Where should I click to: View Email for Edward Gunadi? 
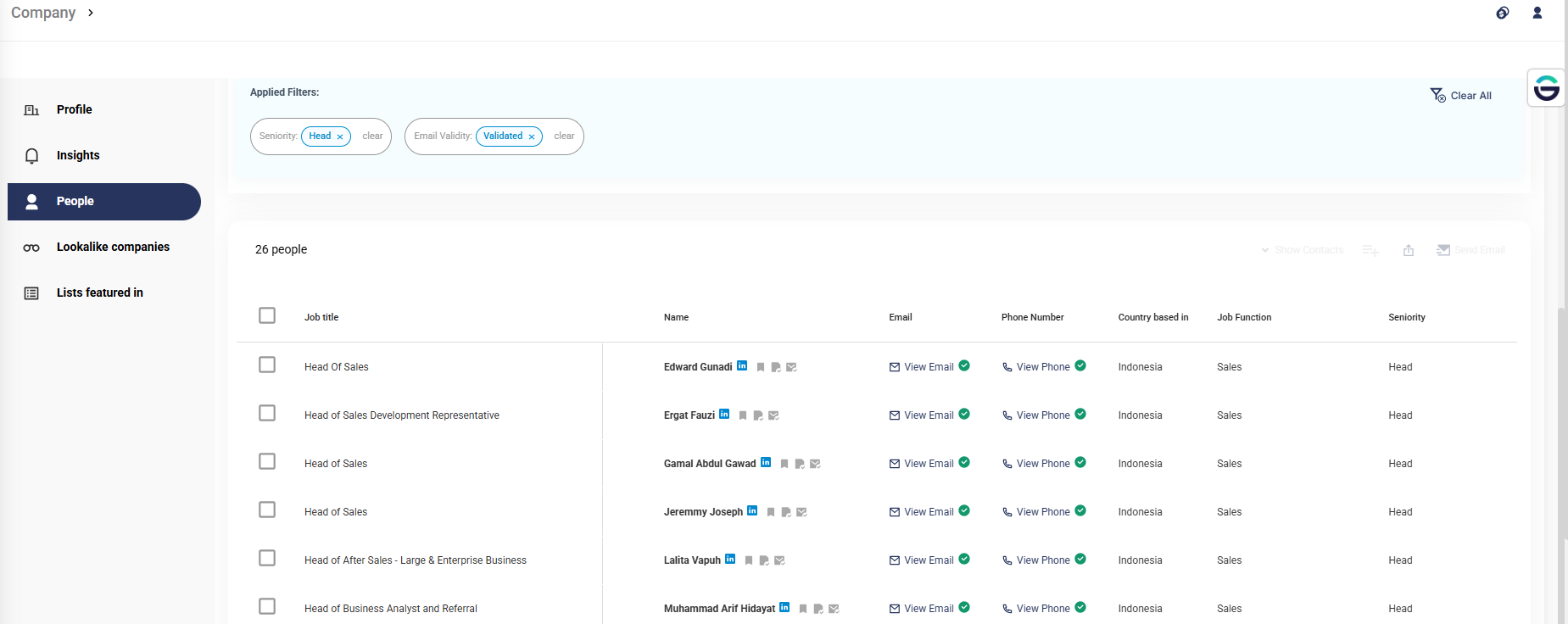(x=922, y=367)
